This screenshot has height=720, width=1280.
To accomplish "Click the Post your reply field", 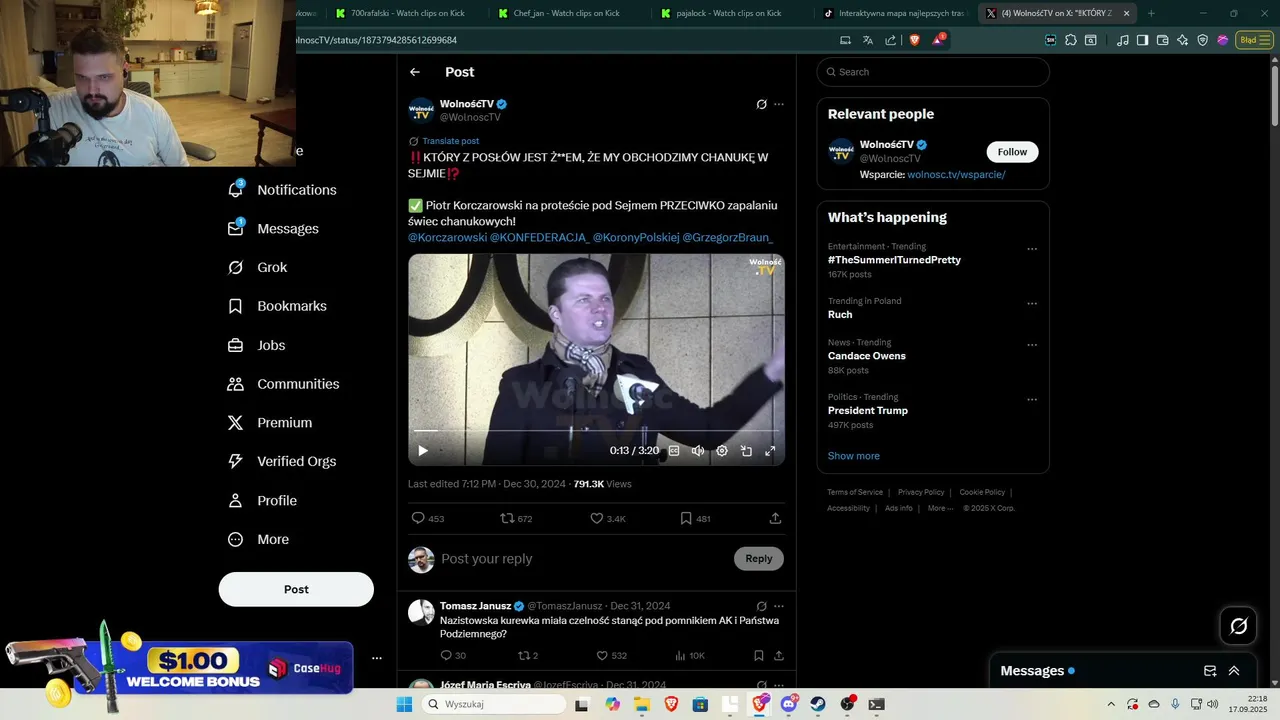I will (x=582, y=559).
